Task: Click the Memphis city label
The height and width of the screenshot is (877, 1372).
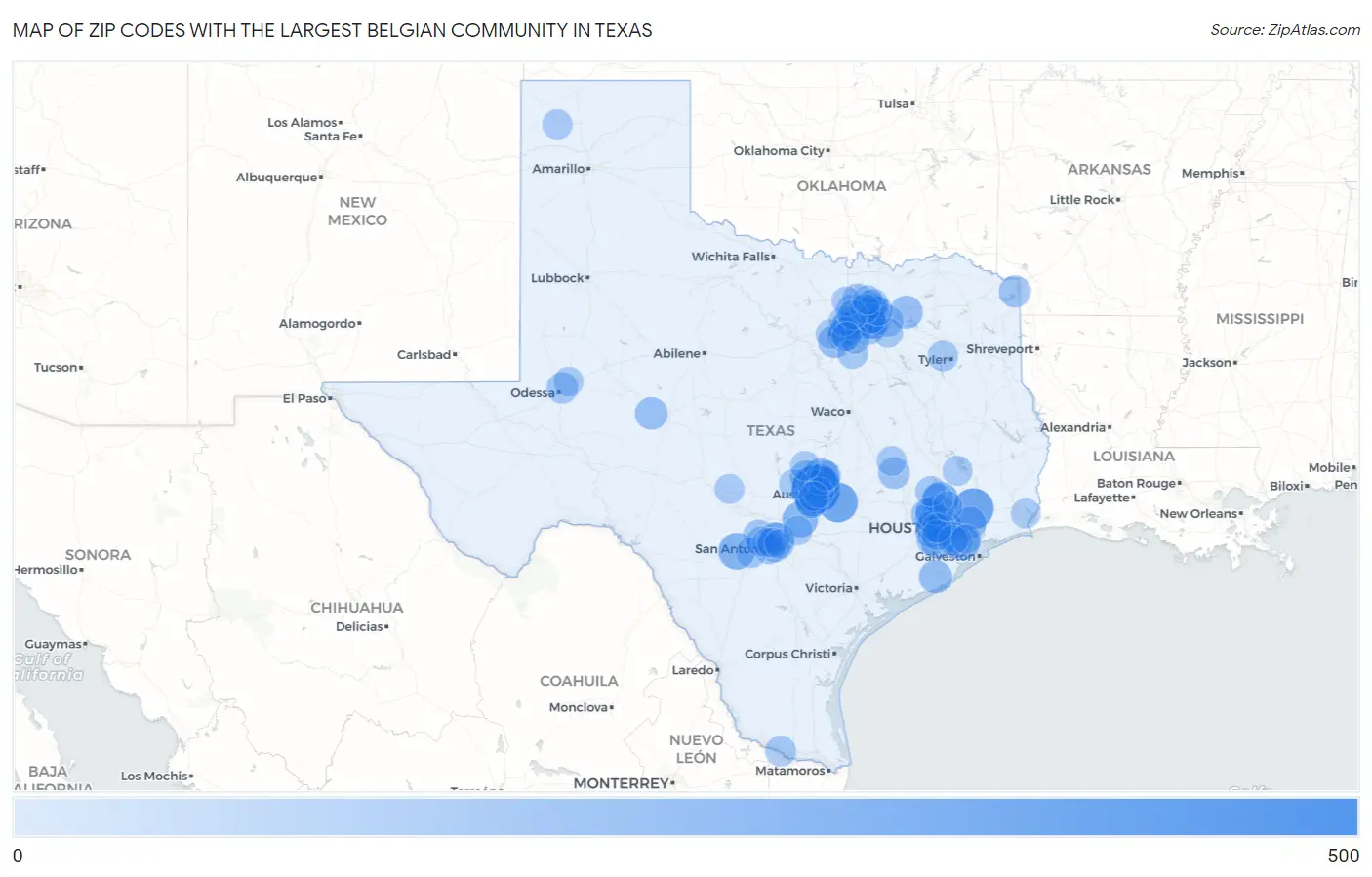Action: [x=1210, y=174]
